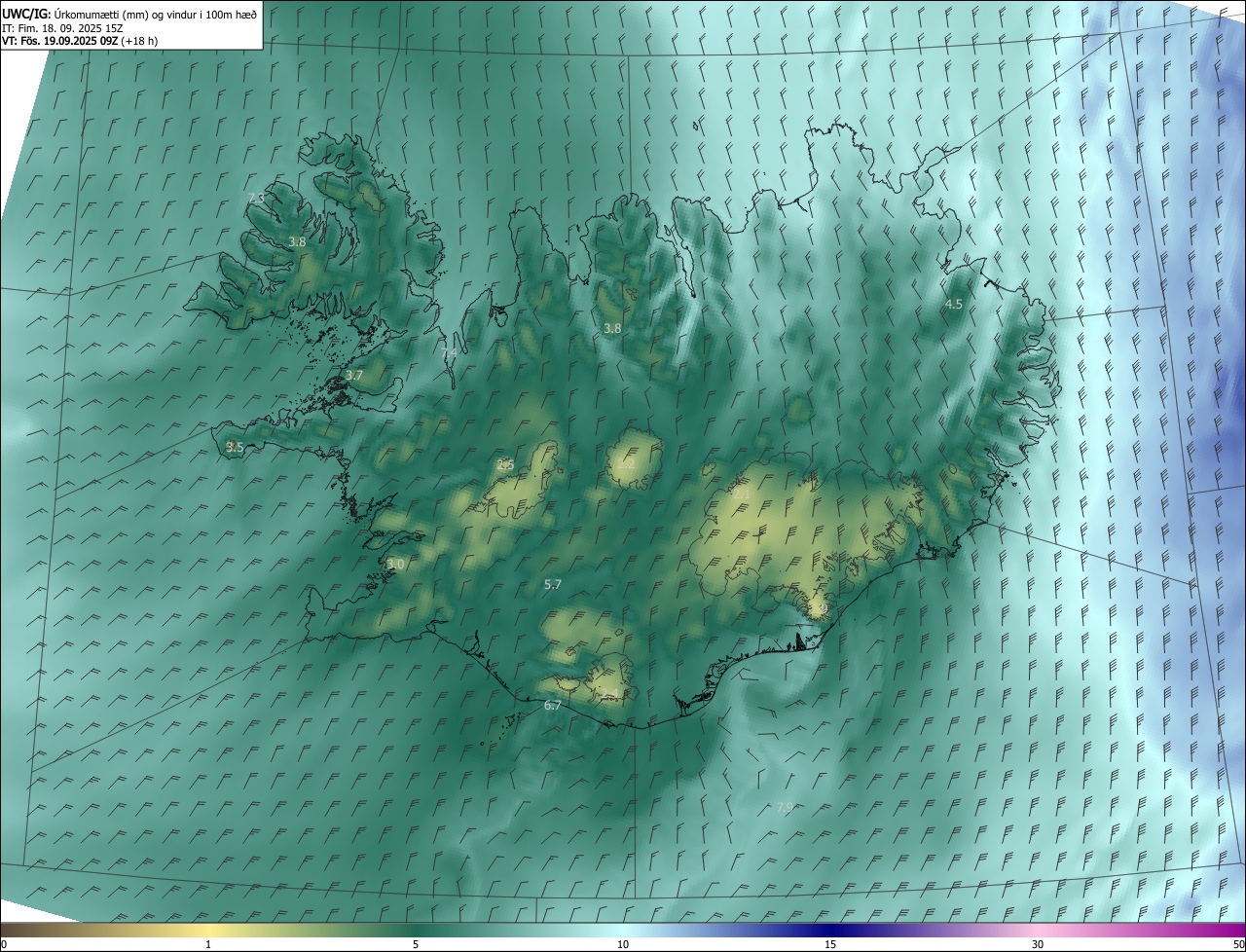Click the 0 tick on the color scale
The image size is (1246, 952).
click(x=4, y=944)
